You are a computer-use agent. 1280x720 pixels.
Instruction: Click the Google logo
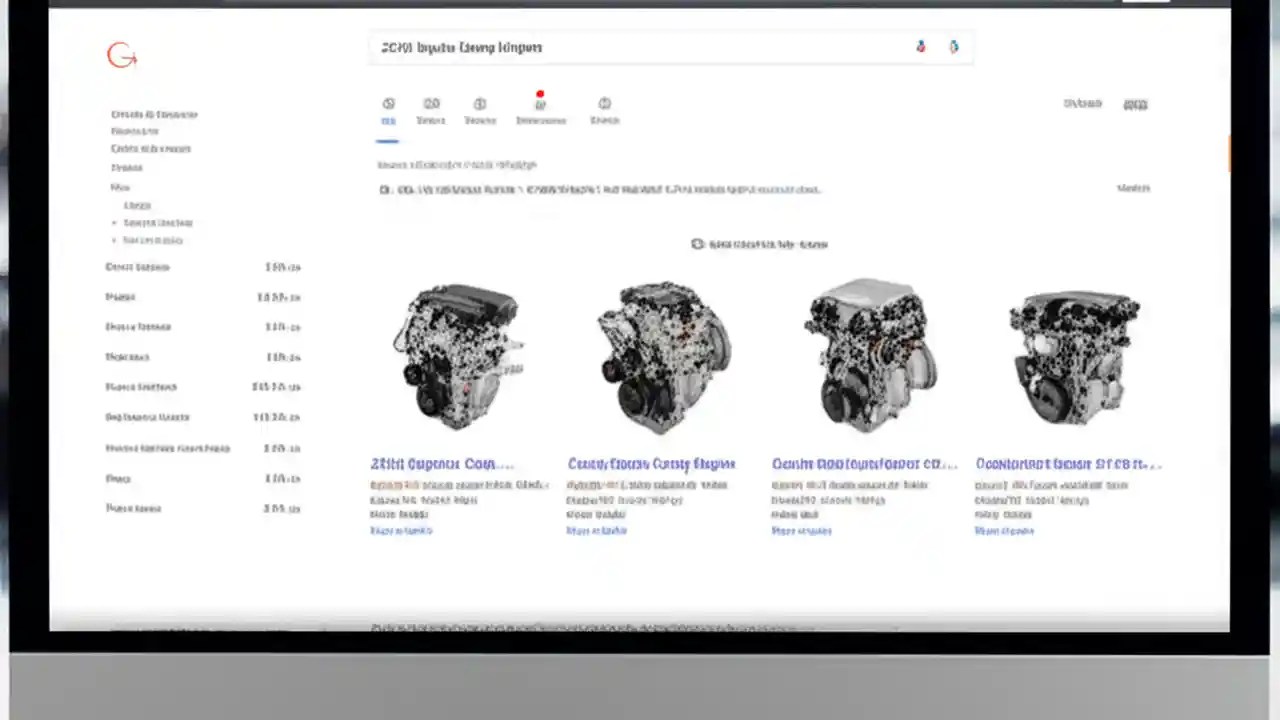pyautogui.click(x=120, y=55)
